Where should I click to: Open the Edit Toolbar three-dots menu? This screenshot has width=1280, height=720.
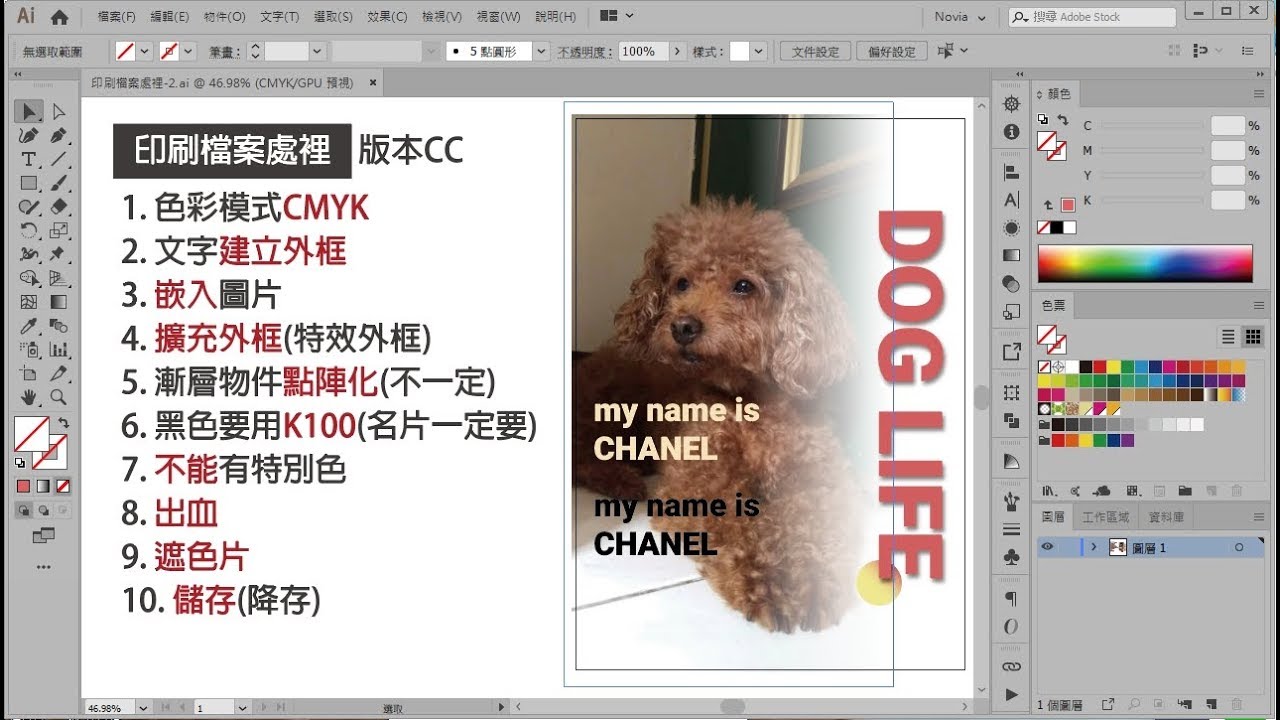tap(43, 567)
